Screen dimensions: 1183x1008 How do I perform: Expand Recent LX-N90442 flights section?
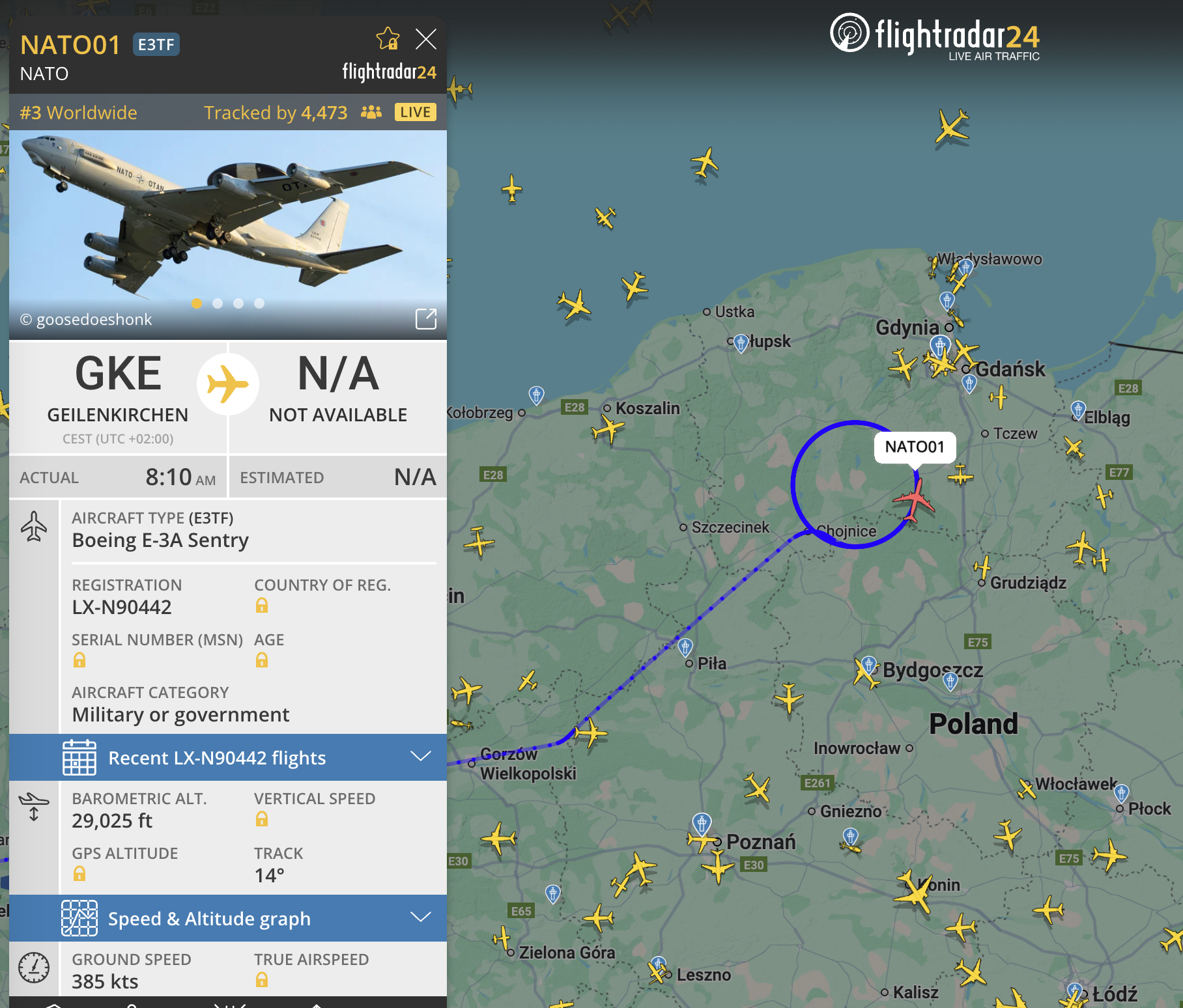point(228,757)
